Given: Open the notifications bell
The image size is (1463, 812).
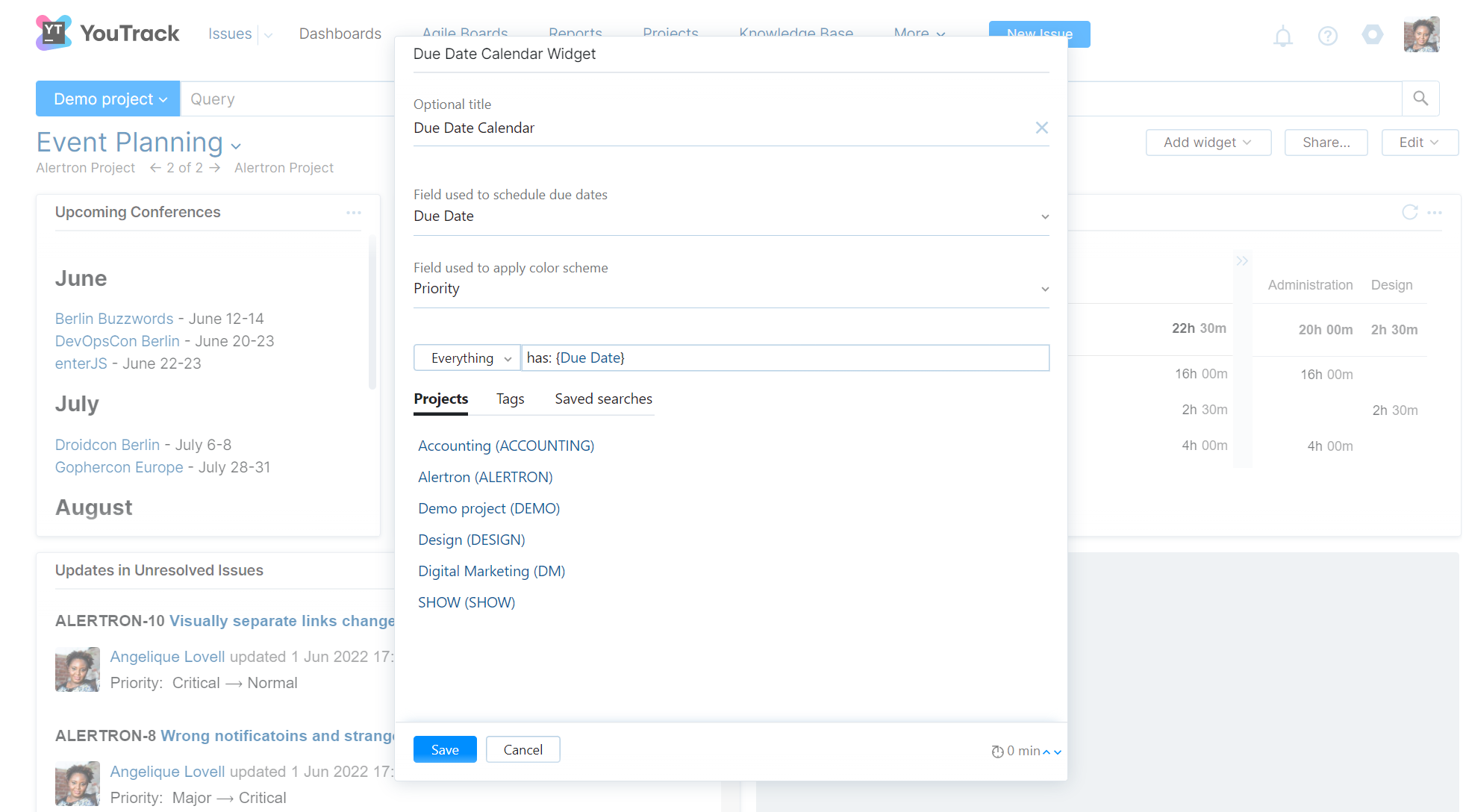Looking at the screenshot, I should (1283, 36).
